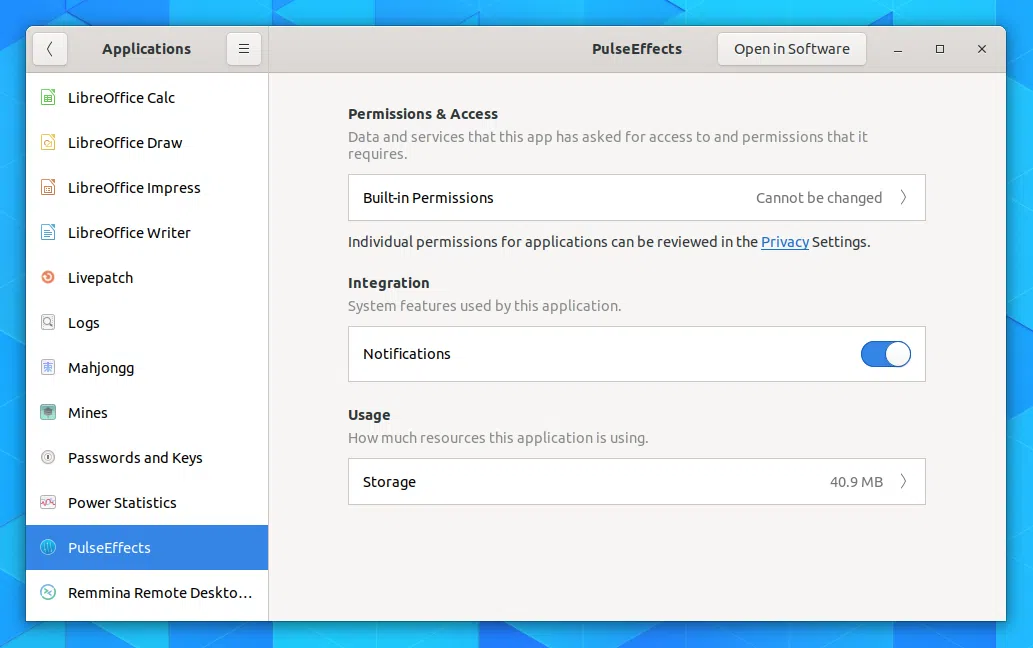Click the Power Statistics graph icon

(x=48, y=502)
